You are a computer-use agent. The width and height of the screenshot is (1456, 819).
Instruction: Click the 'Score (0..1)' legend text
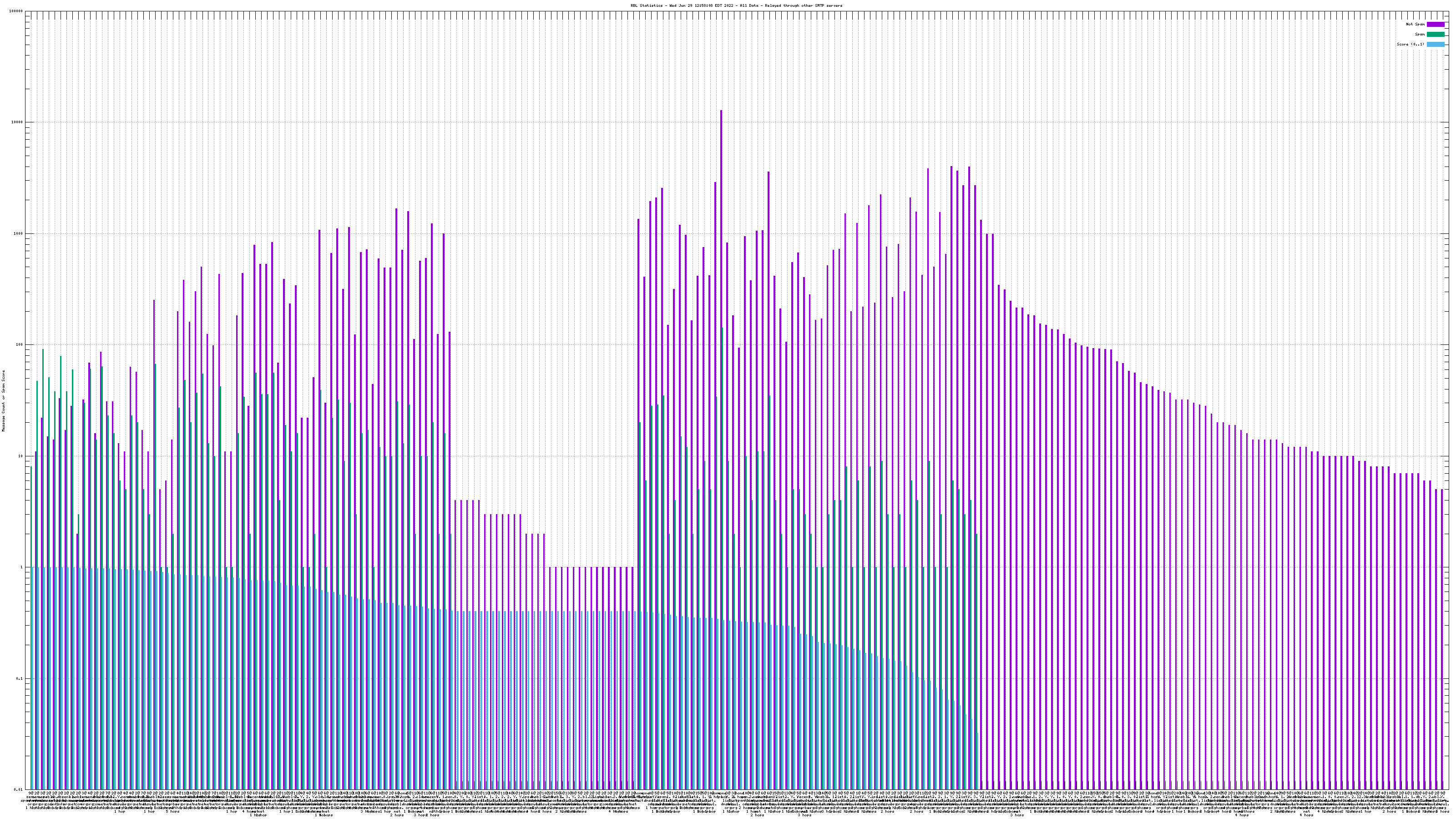pos(1410,44)
